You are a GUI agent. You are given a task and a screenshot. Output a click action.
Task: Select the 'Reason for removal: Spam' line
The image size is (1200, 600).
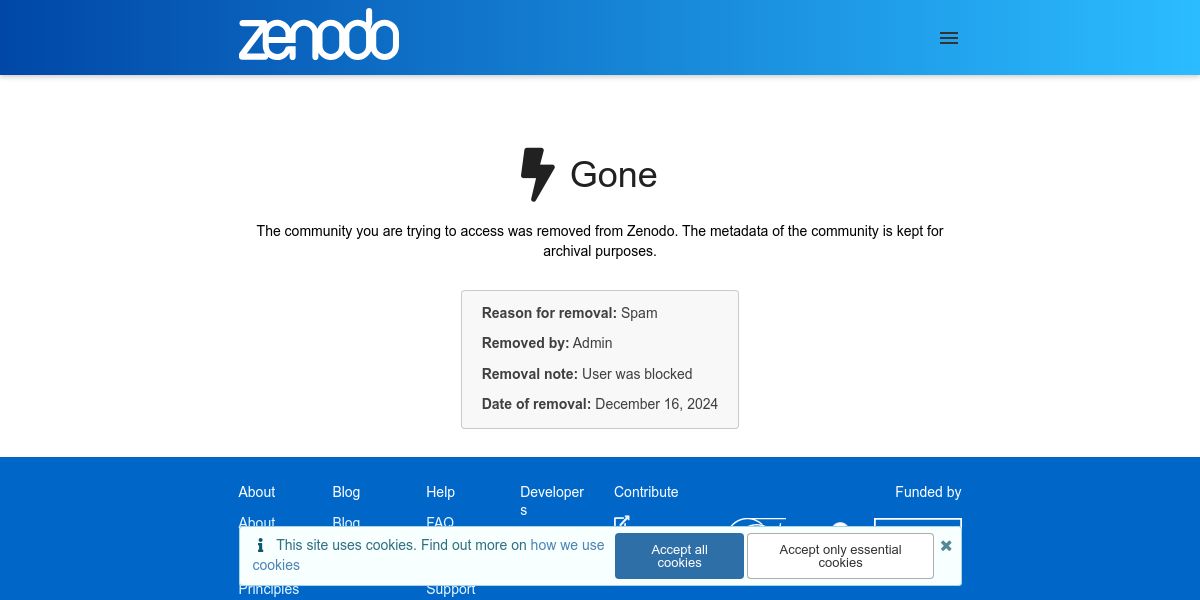570,313
